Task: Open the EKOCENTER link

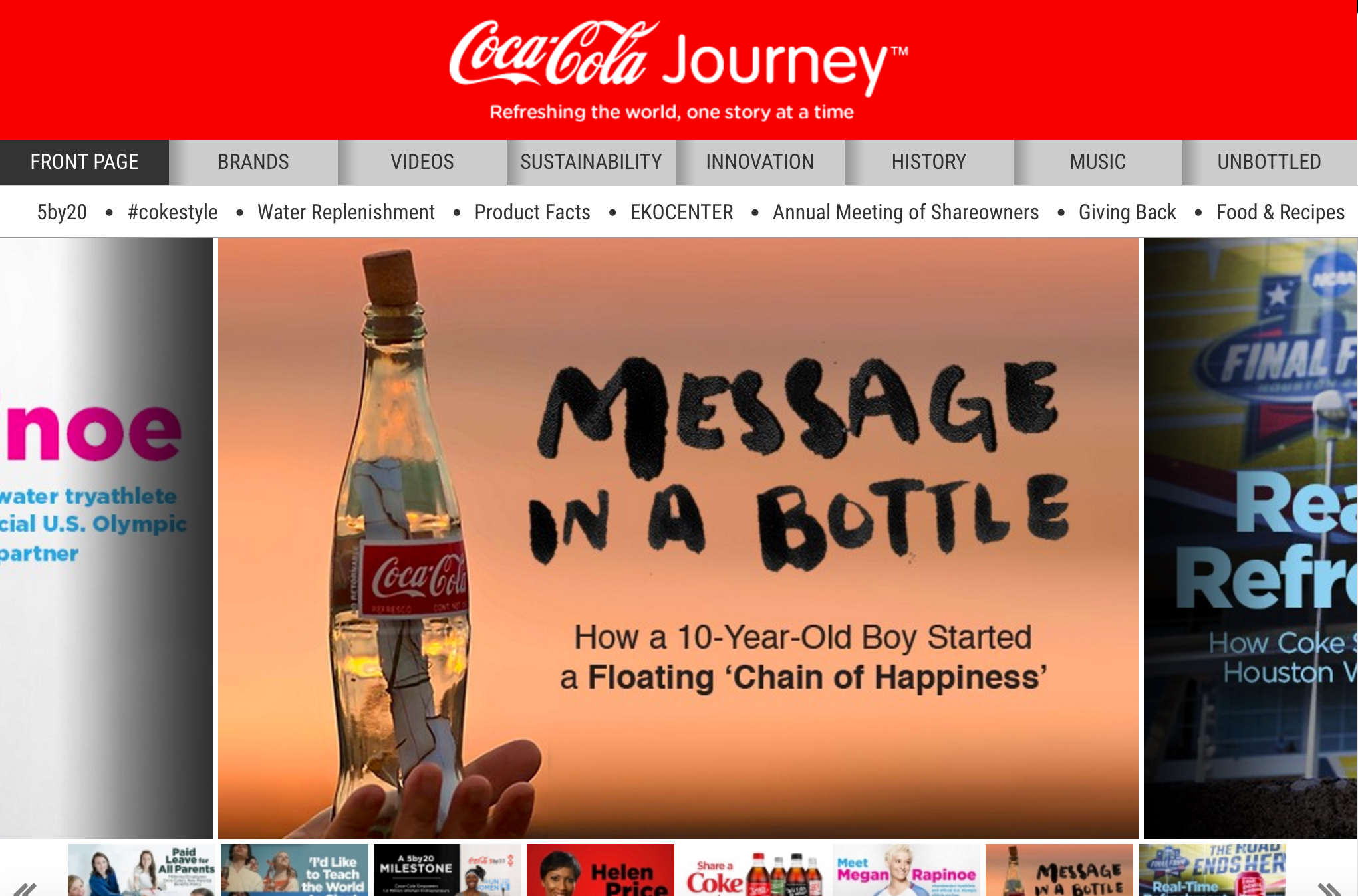Action: 682,212
